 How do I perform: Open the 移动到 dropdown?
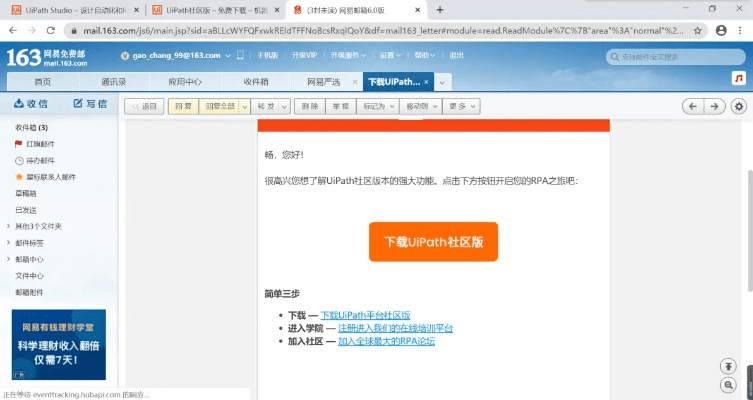(x=421, y=107)
